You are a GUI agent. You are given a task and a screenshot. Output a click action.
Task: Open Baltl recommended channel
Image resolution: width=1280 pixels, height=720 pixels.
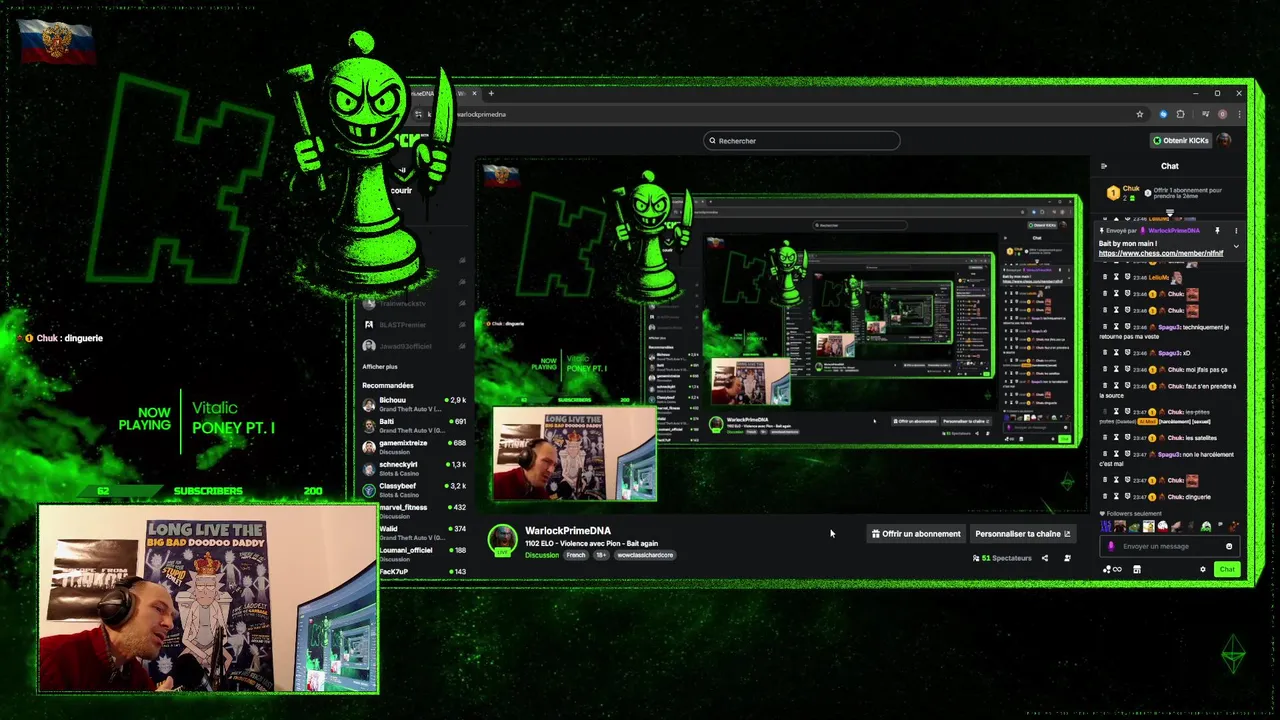click(415, 425)
